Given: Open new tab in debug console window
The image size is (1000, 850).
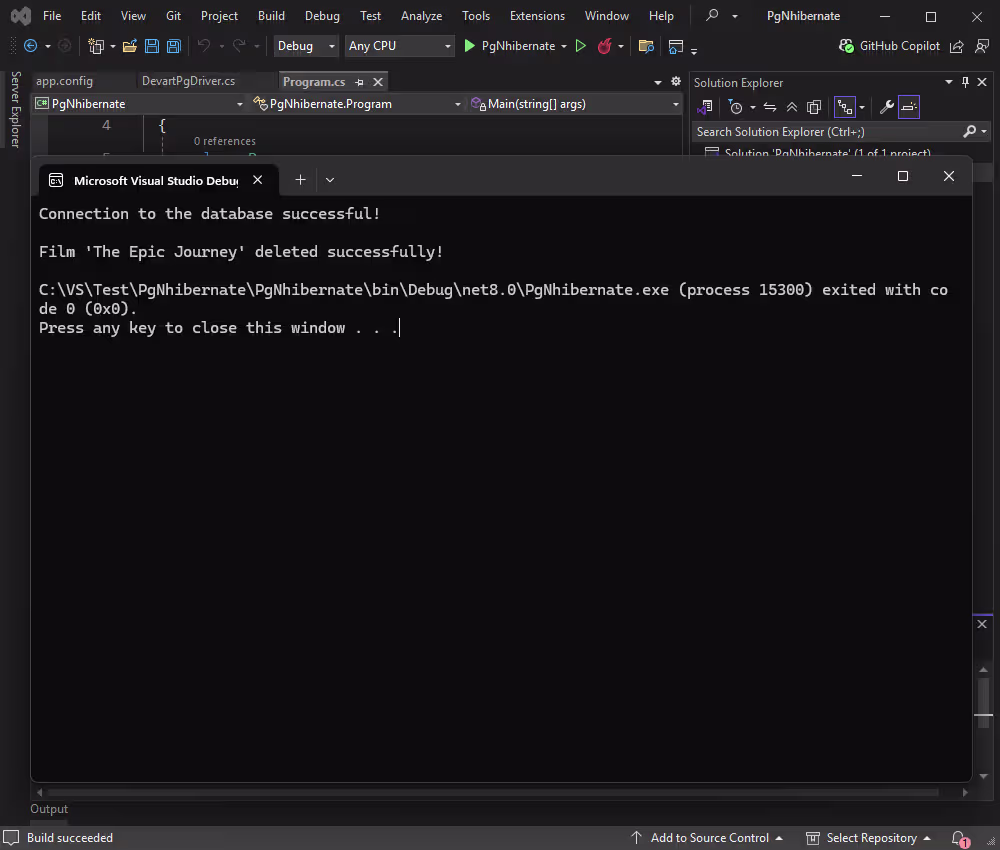Looking at the screenshot, I should point(300,180).
